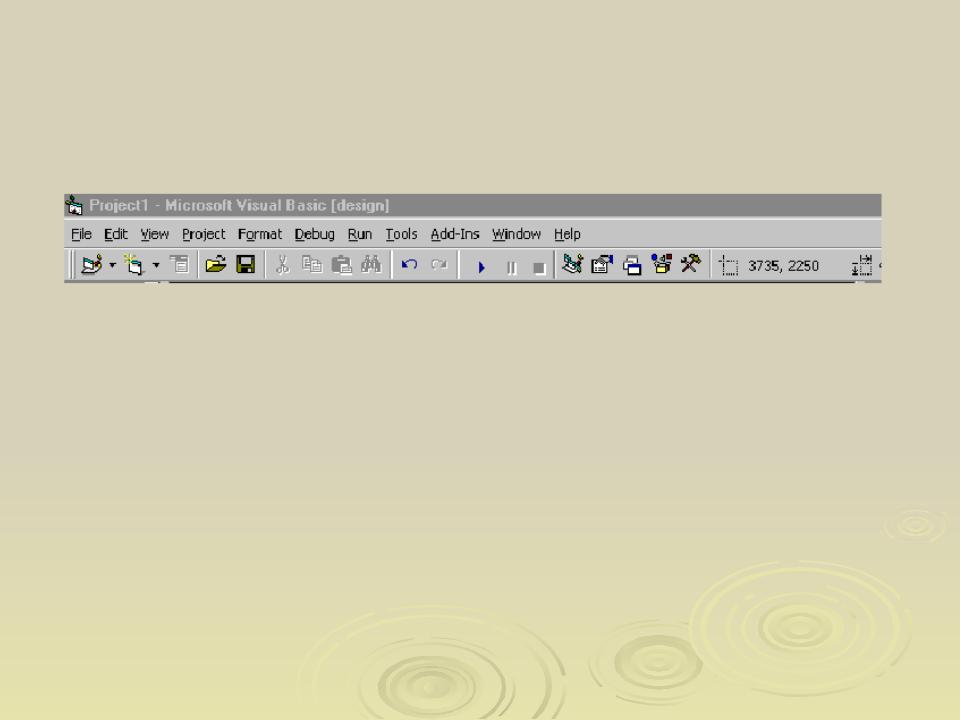The image size is (960, 720).
Task: Click the Find binoculars icon
Action: click(371, 264)
